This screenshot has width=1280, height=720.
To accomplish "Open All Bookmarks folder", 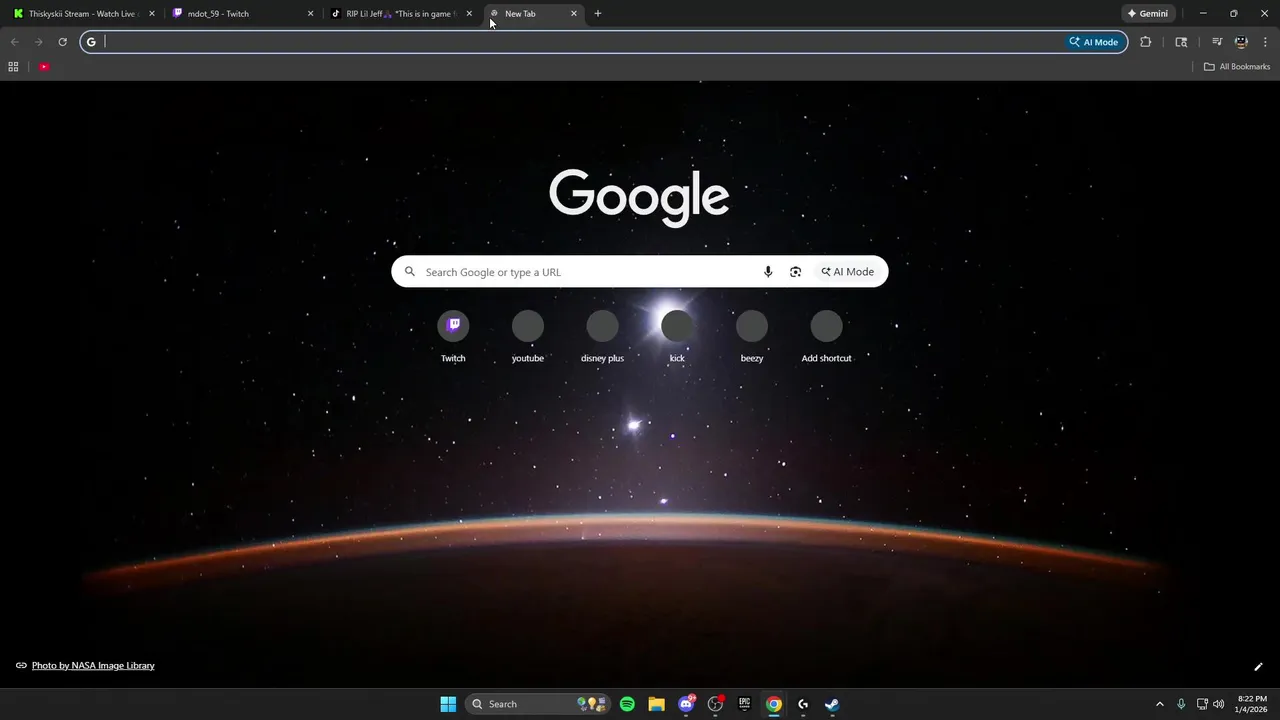I will point(1237,67).
